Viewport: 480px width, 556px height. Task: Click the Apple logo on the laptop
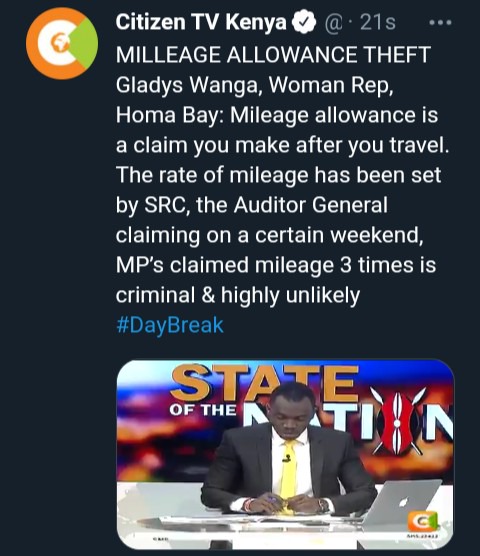(403, 502)
